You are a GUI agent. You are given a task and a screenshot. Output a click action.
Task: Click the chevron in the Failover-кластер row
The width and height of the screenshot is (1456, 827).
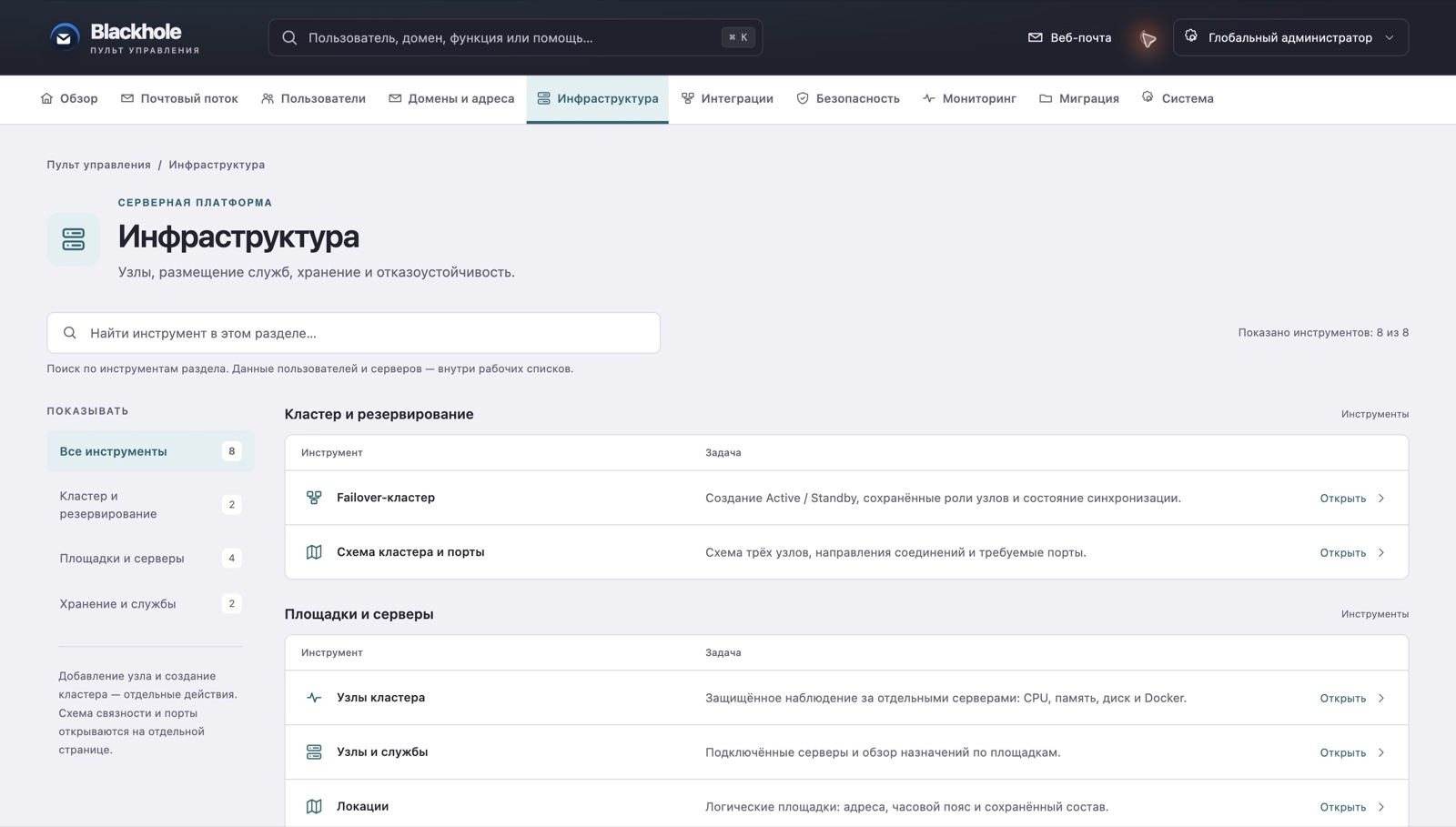click(x=1381, y=499)
